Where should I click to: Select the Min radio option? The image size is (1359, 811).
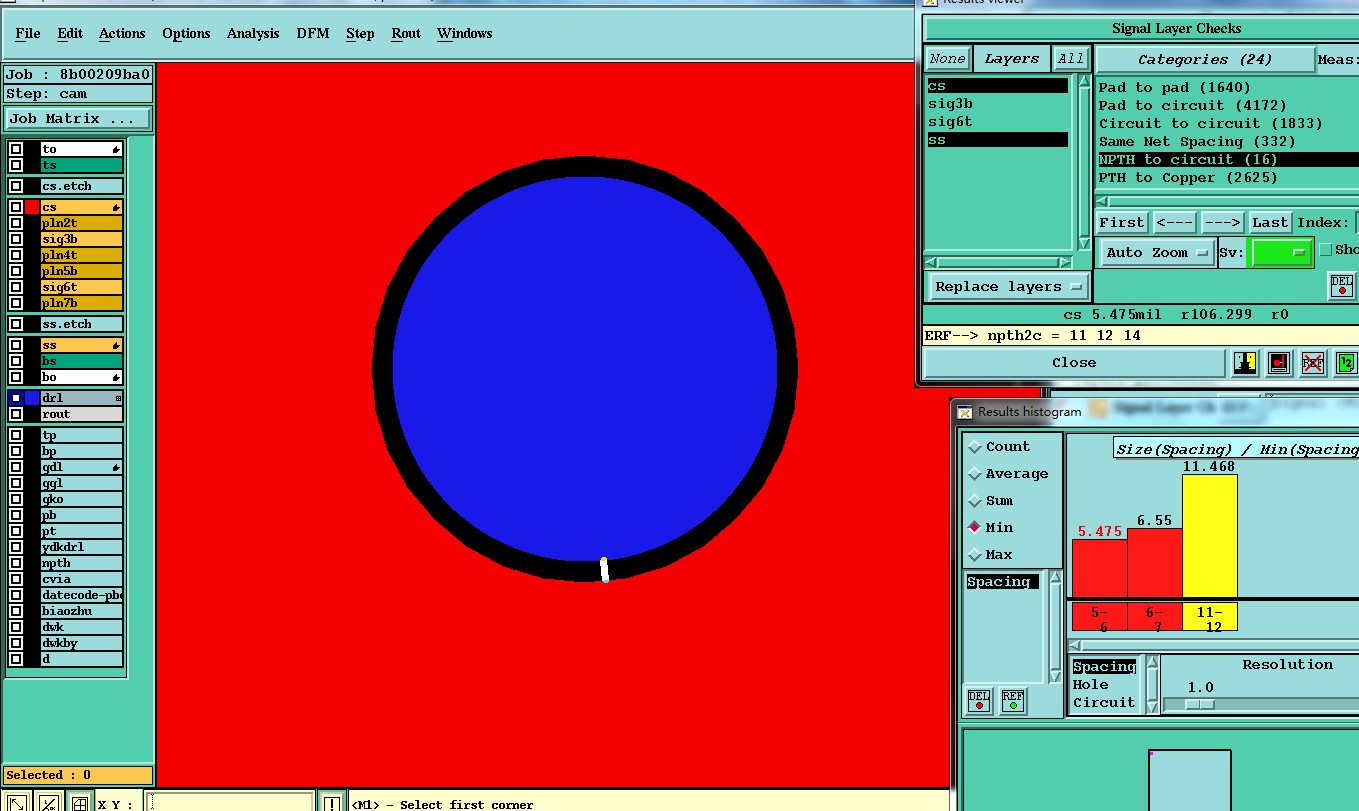tap(975, 527)
